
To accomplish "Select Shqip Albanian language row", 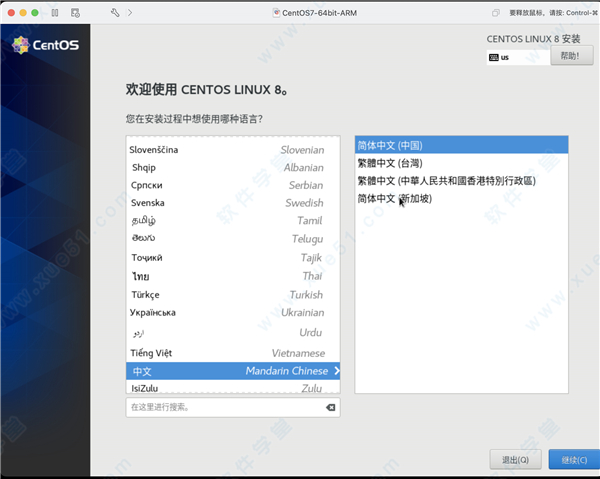I will 233,168.
